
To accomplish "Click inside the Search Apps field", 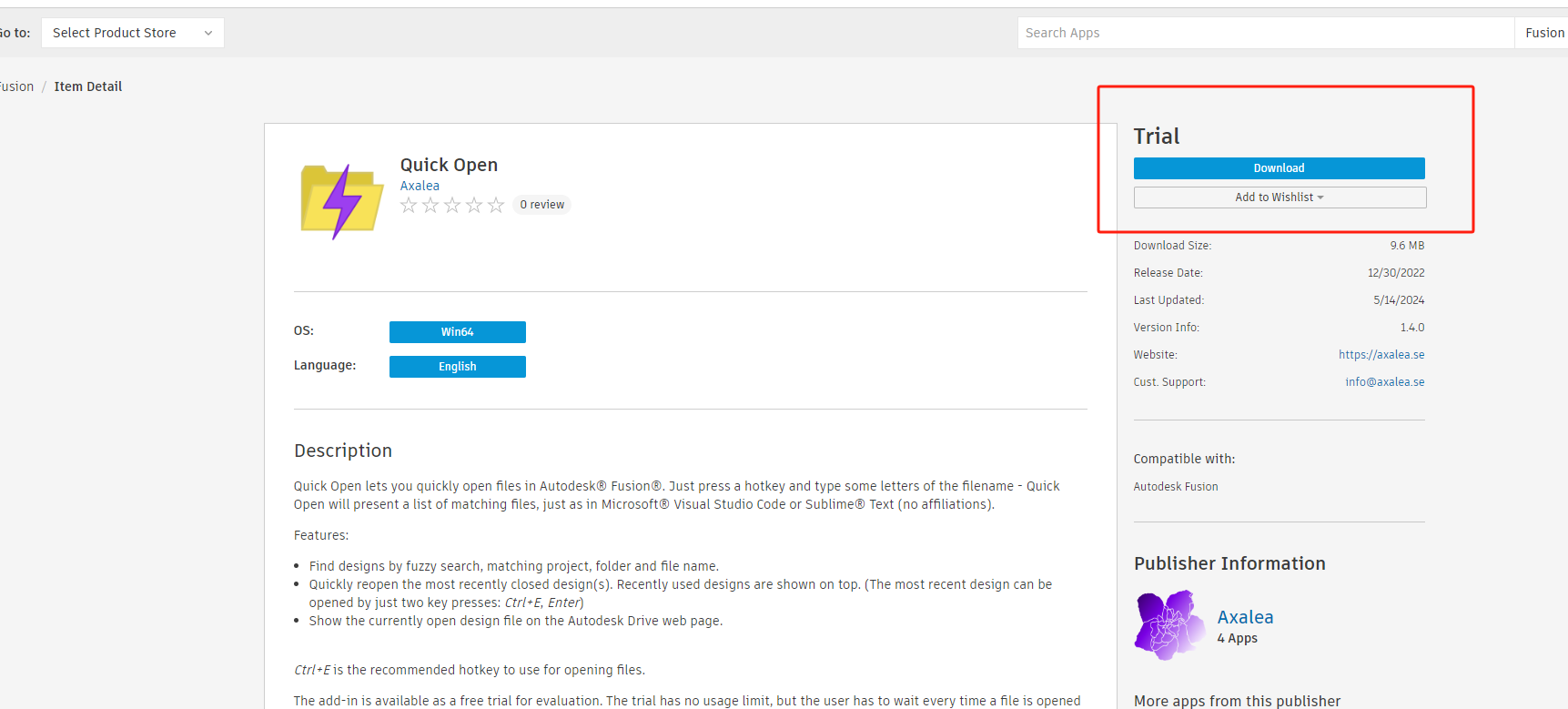I will (x=1265, y=33).
